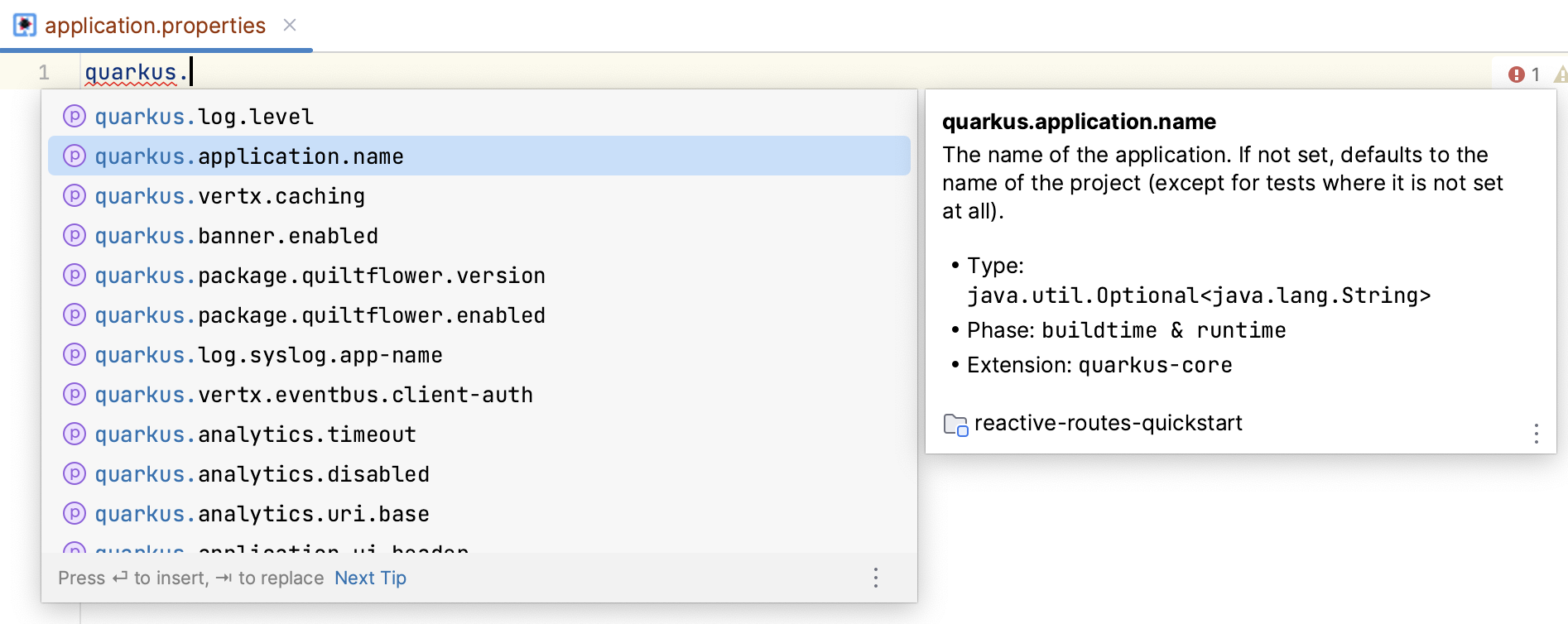Click the property icon beside quarkus.package.quiltflower.enabled
Image resolution: width=1568 pixels, height=624 pixels.
pyautogui.click(x=75, y=314)
